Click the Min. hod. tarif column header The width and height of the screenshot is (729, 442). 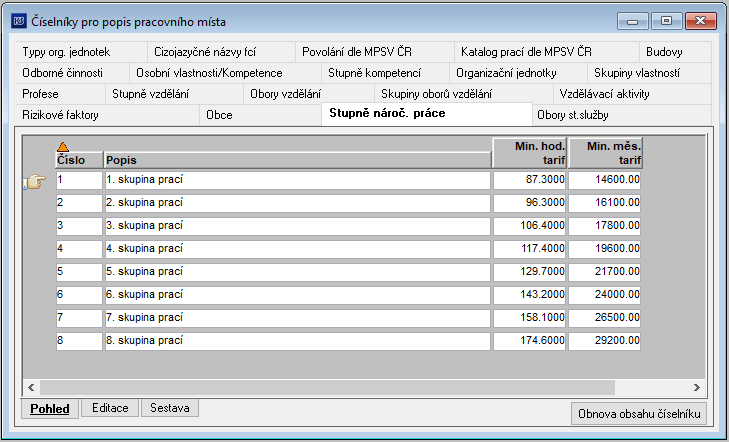[530, 153]
